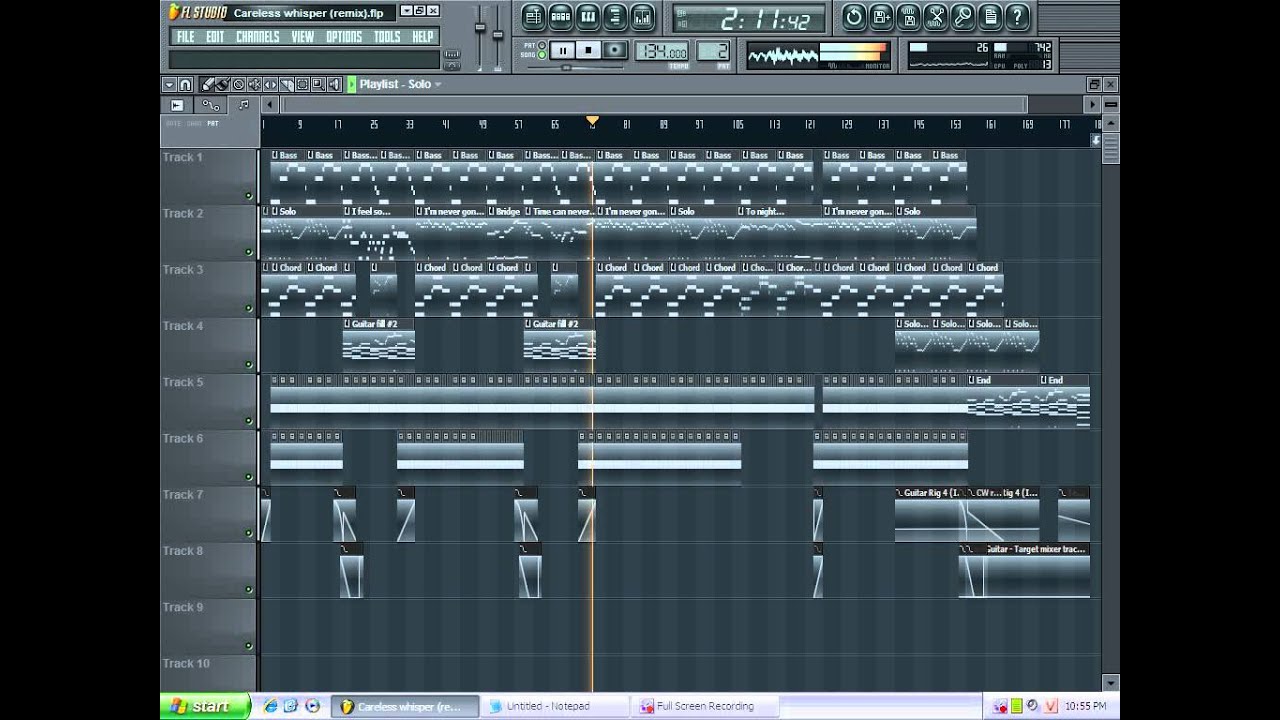This screenshot has height=720, width=1280.
Task: Open the VIEW menu
Action: (303, 37)
